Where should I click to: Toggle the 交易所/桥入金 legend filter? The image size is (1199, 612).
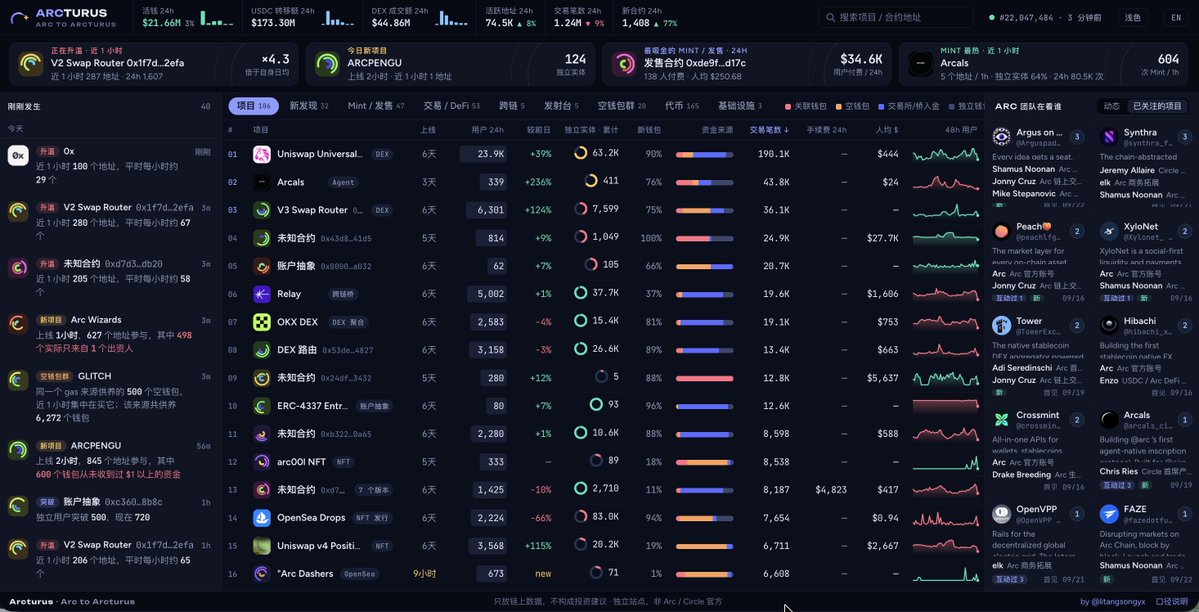pyautogui.click(x=909, y=106)
